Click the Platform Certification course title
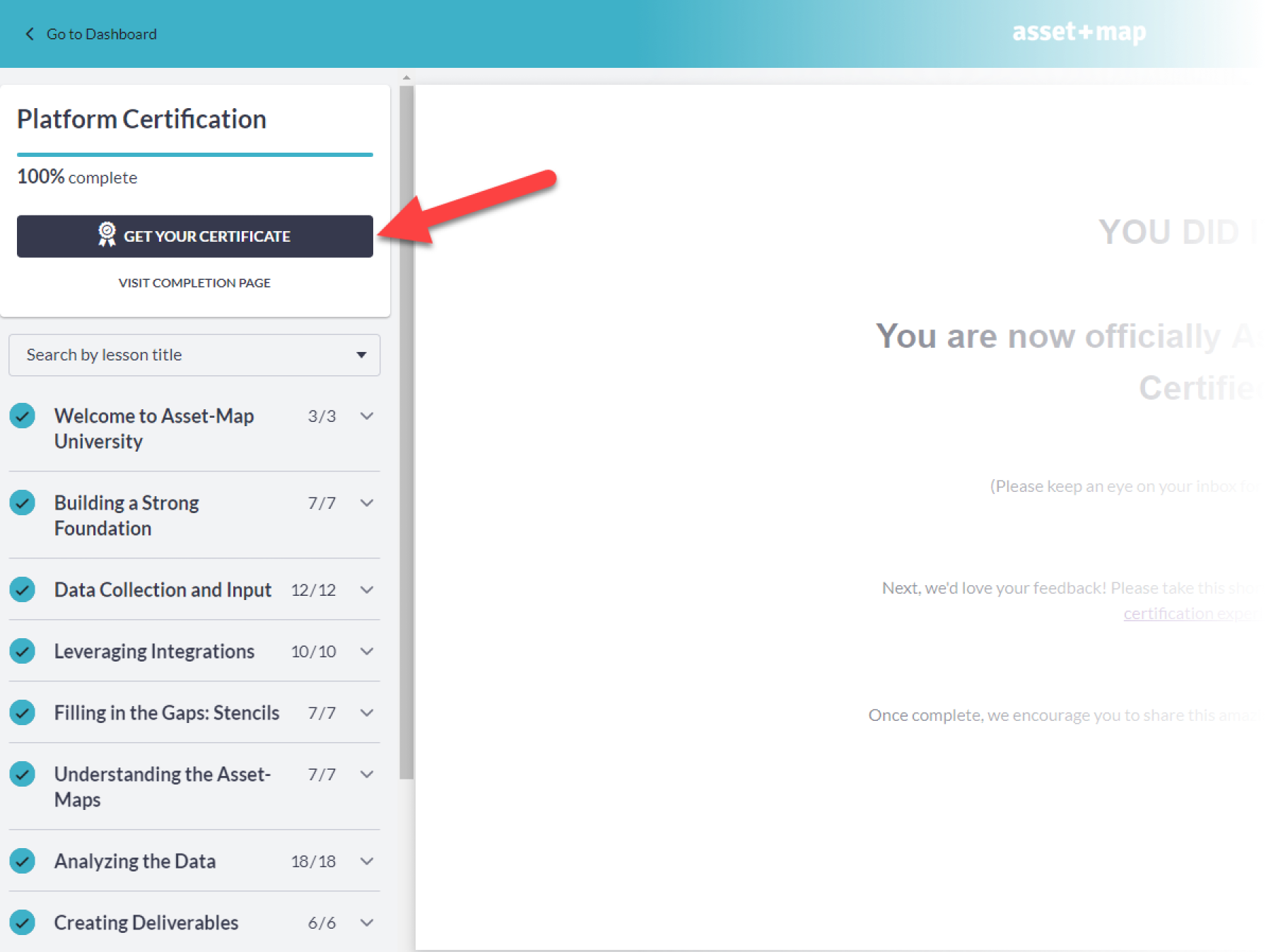1266x952 pixels. (x=141, y=119)
